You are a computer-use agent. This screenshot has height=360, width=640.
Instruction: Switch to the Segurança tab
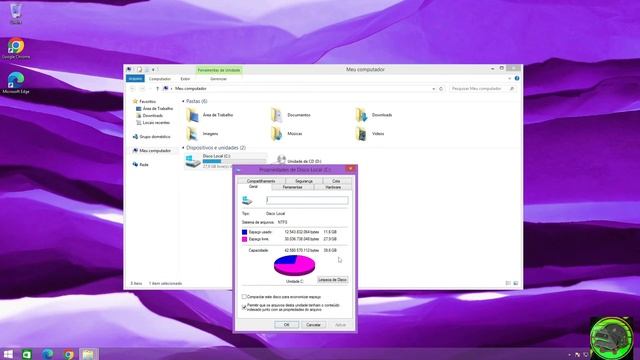point(304,181)
